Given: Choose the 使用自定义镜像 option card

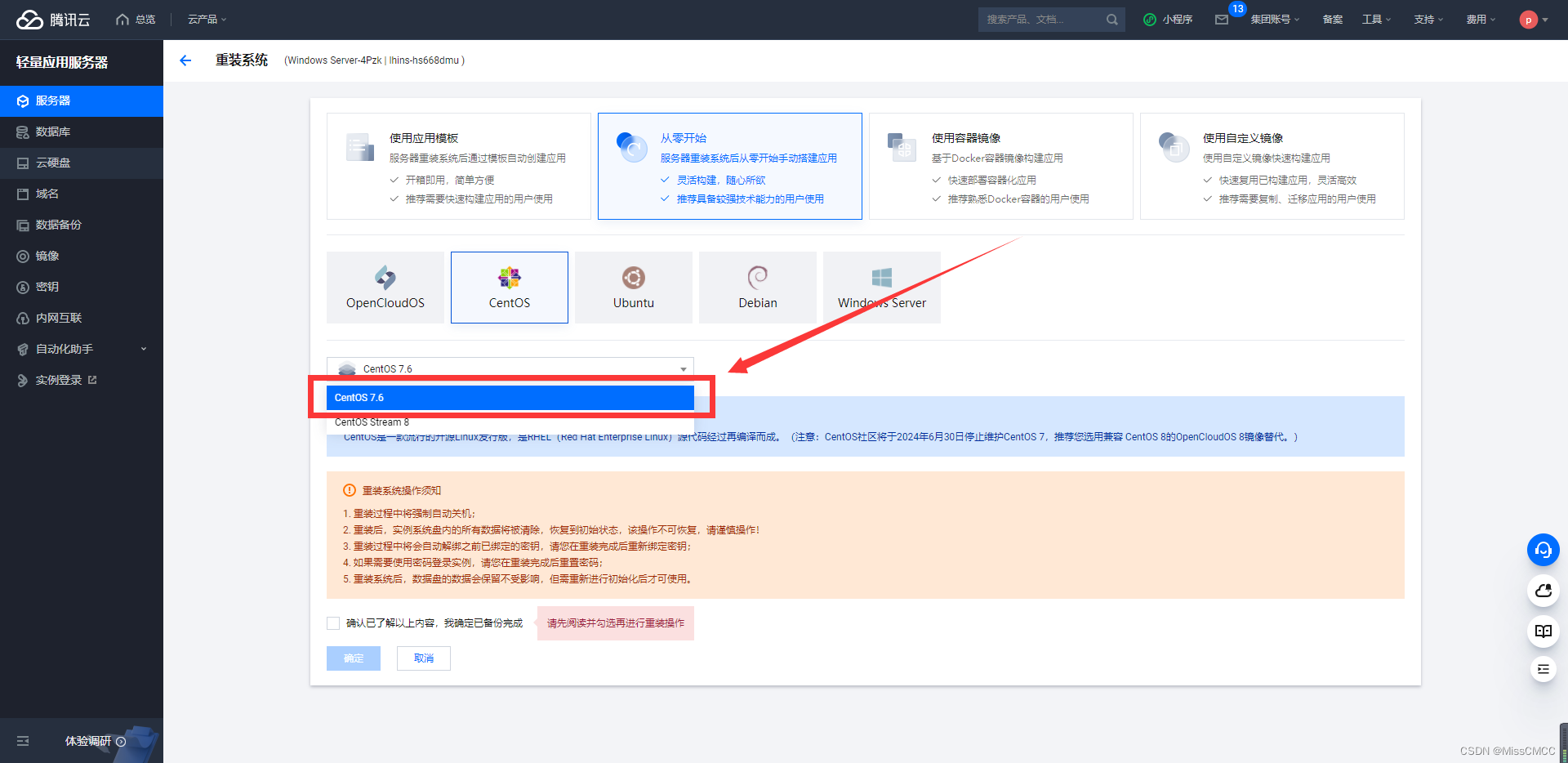Looking at the screenshot, I should point(1272,166).
